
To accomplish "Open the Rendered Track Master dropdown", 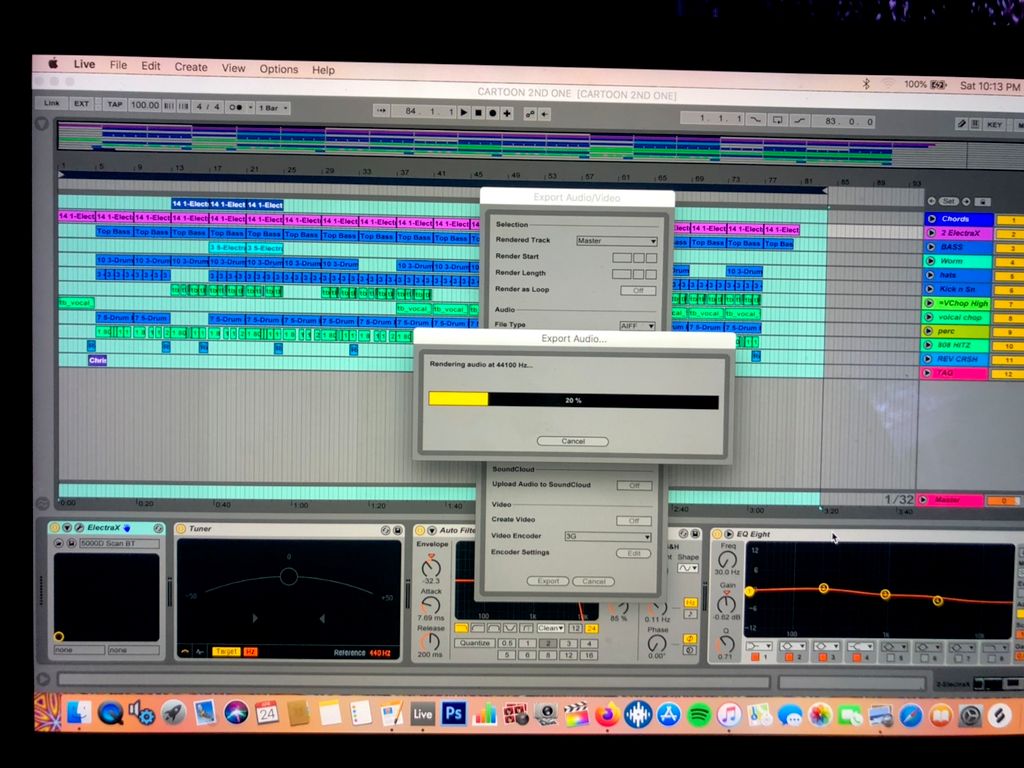I will (x=616, y=241).
